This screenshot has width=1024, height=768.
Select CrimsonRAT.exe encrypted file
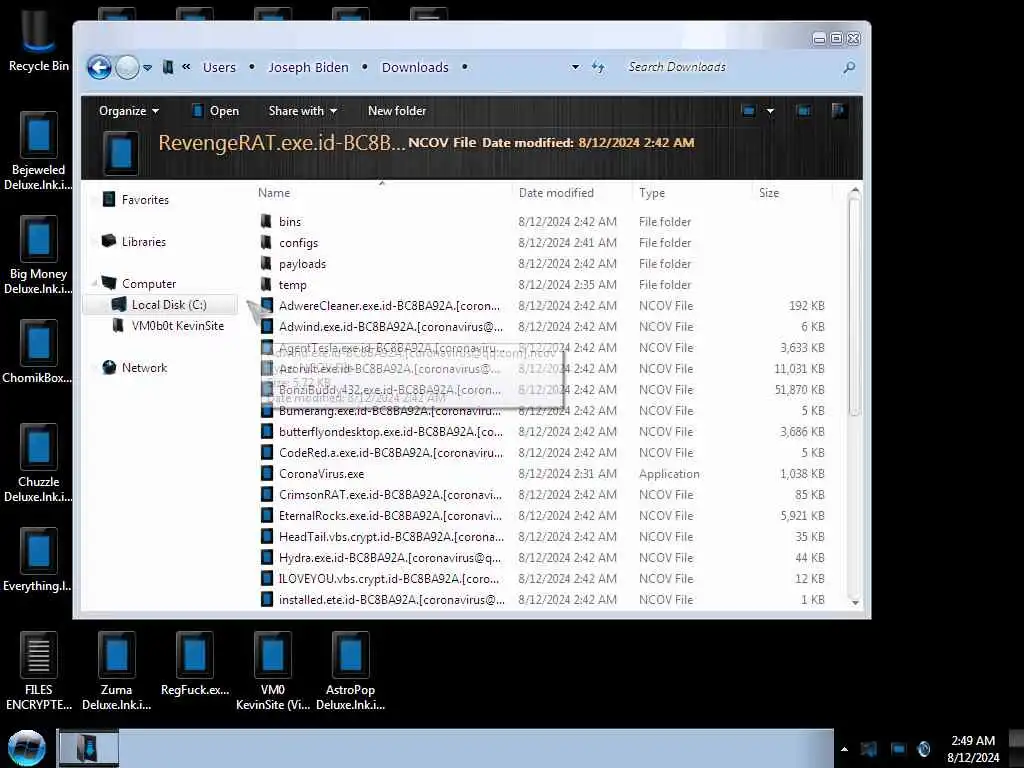[x=391, y=494]
